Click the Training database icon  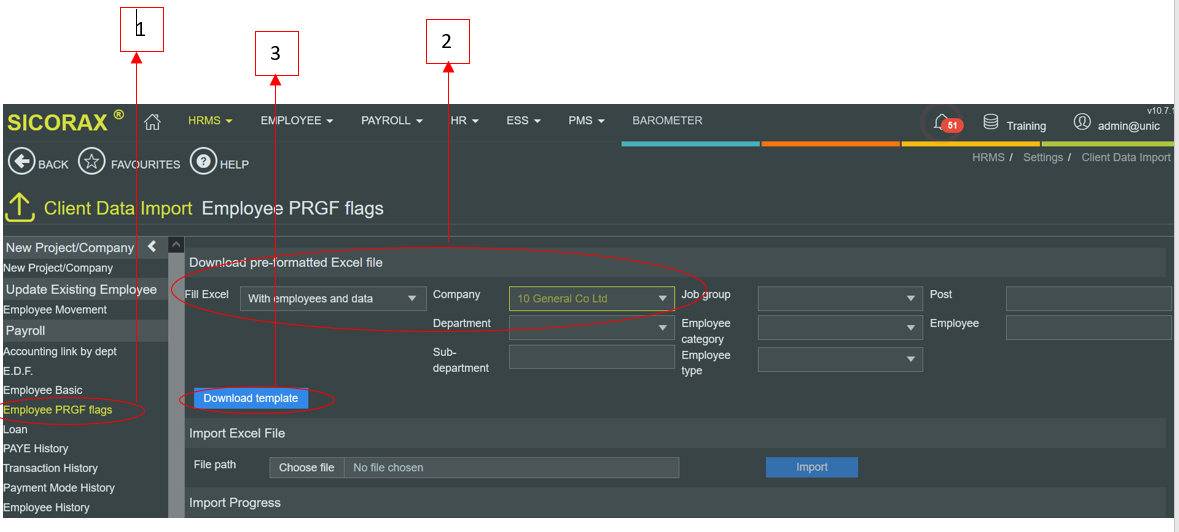click(x=991, y=122)
